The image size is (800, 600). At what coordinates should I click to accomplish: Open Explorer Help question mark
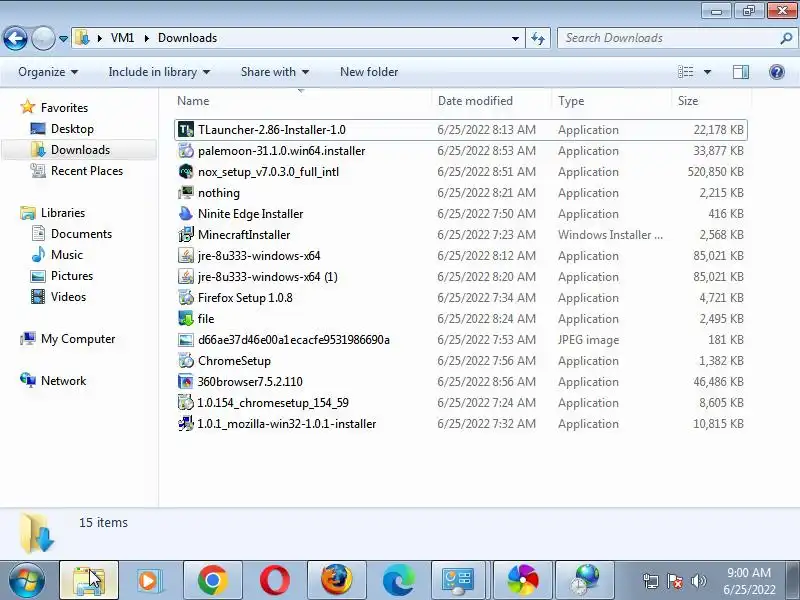coord(777,72)
